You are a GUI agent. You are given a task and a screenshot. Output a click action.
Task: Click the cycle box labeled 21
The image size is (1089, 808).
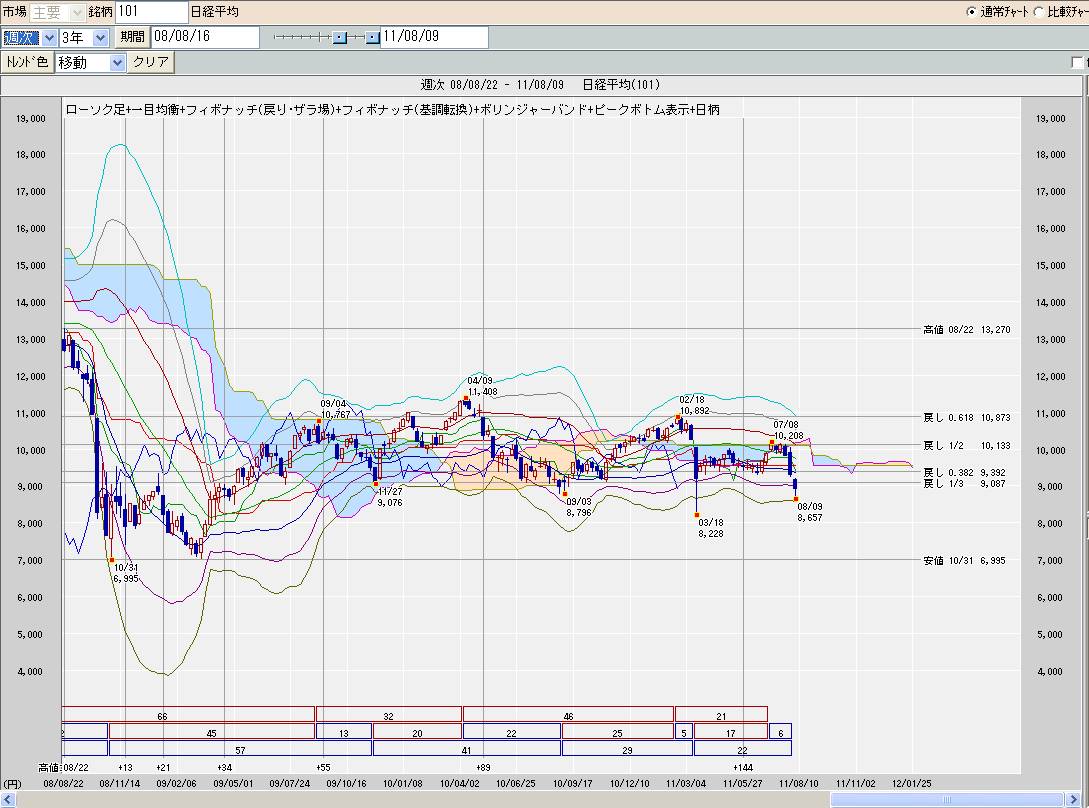point(721,716)
